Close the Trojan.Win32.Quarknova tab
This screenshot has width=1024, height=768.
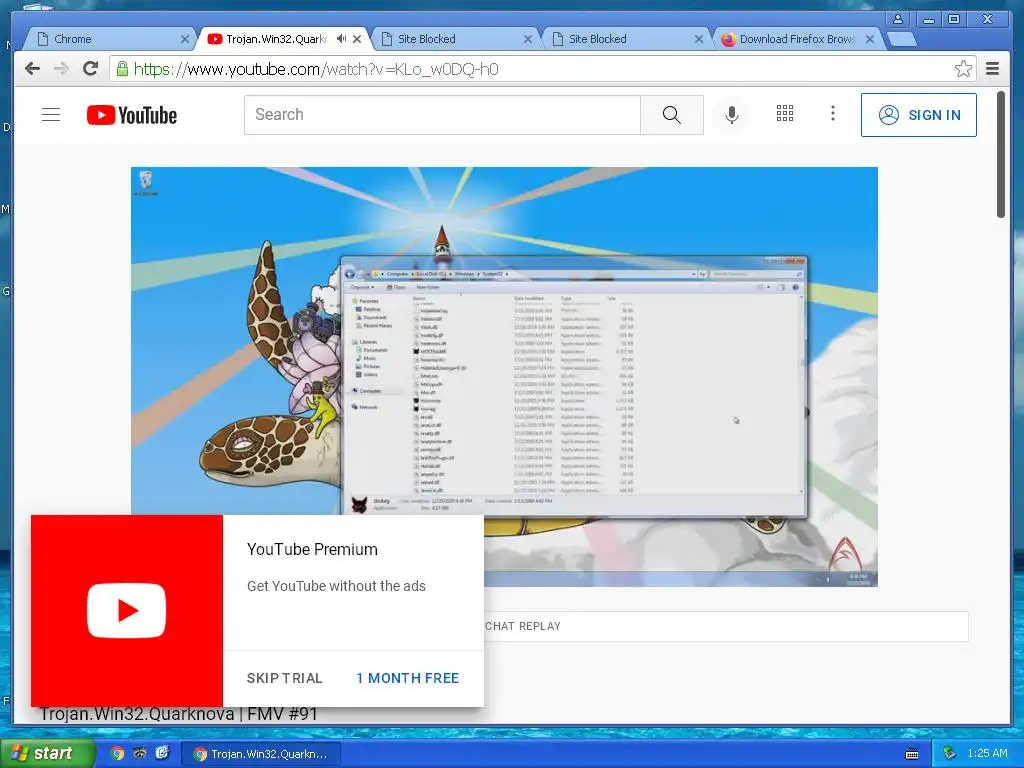point(357,39)
